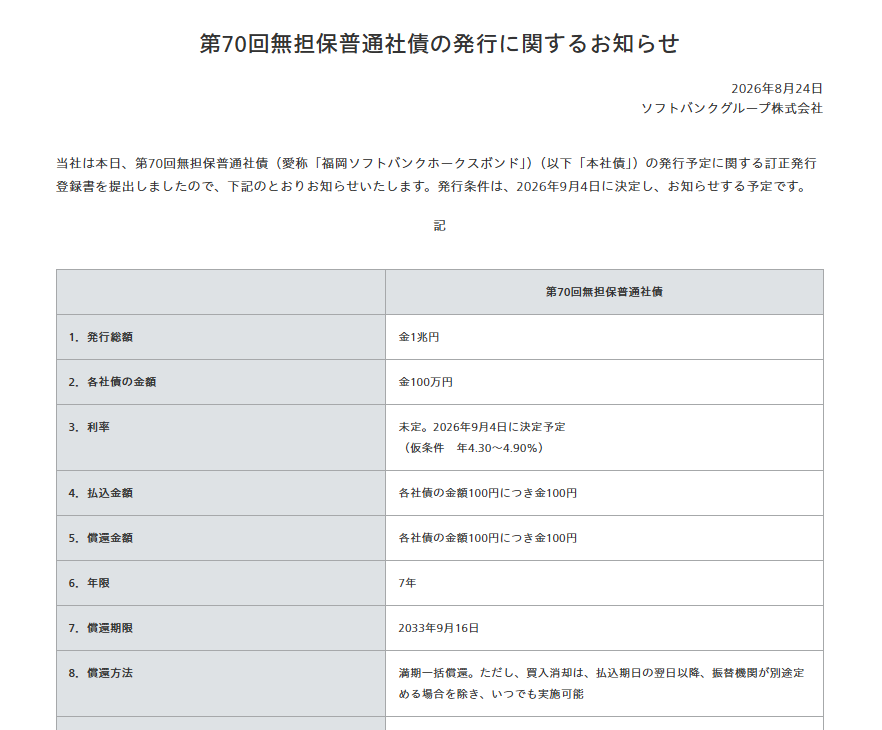Click the title 第70回無担保普通社債の発行に関するお知らせ
The height and width of the screenshot is (730, 882).
tap(439, 44)
